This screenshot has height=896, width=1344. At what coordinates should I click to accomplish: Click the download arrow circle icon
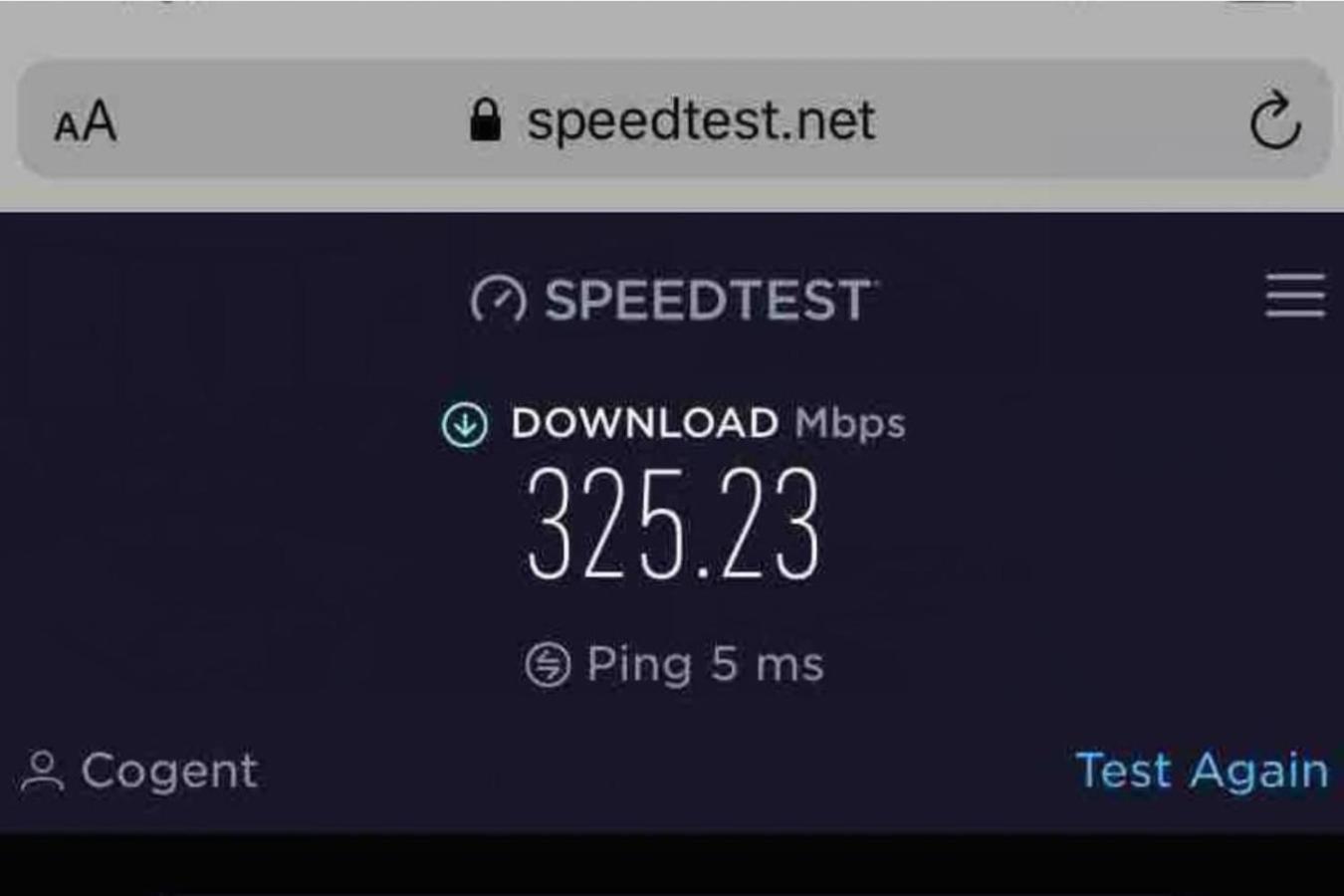click(x=465, y=424)
